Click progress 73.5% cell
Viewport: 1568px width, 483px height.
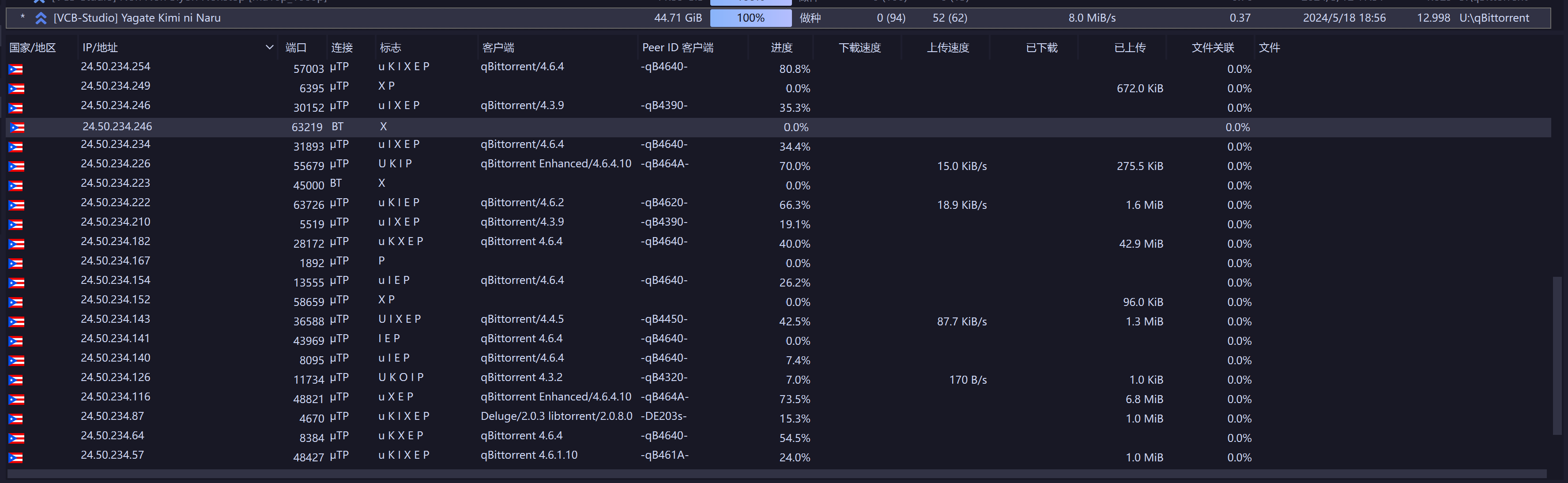[x=794, y=400]
